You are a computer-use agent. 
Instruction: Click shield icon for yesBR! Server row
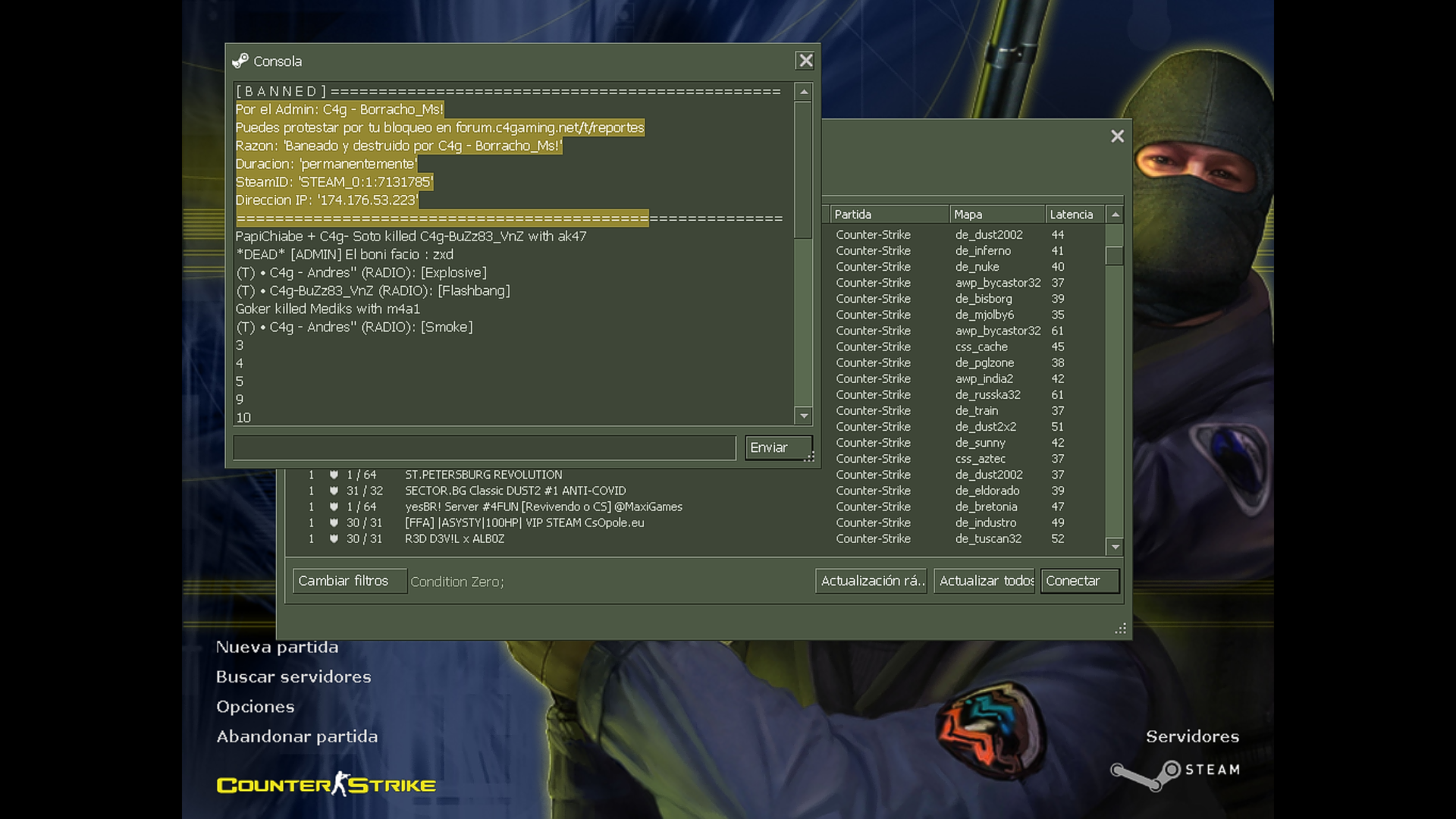(334, 507)
